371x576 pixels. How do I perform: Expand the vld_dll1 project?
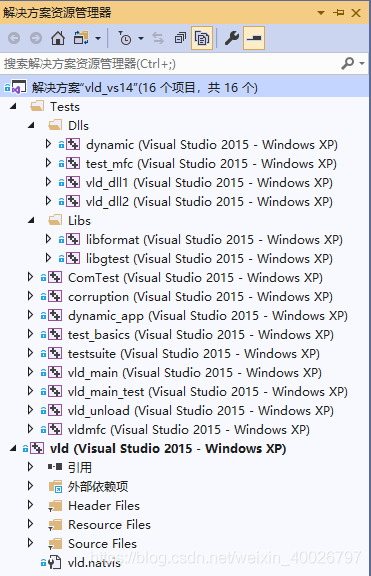coord(48,182)
